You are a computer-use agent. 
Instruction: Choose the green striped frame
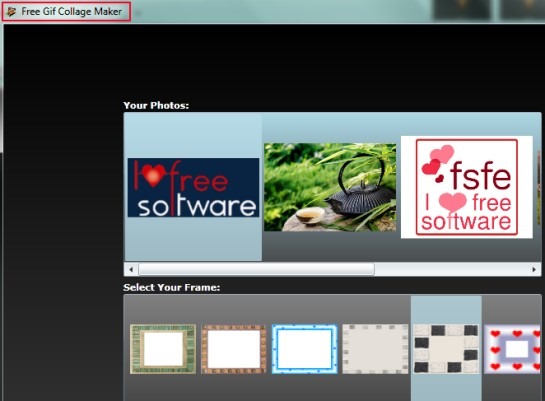pos(163,349)
